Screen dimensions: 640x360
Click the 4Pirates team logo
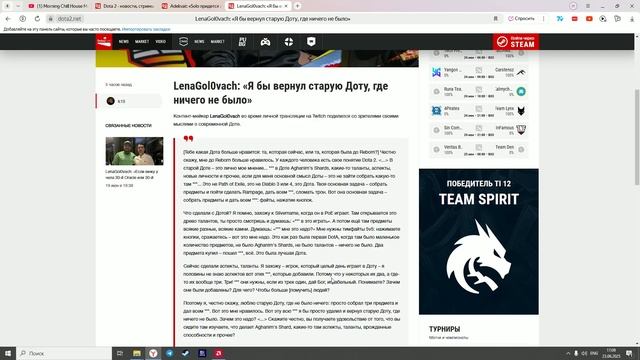click(436, 111)
